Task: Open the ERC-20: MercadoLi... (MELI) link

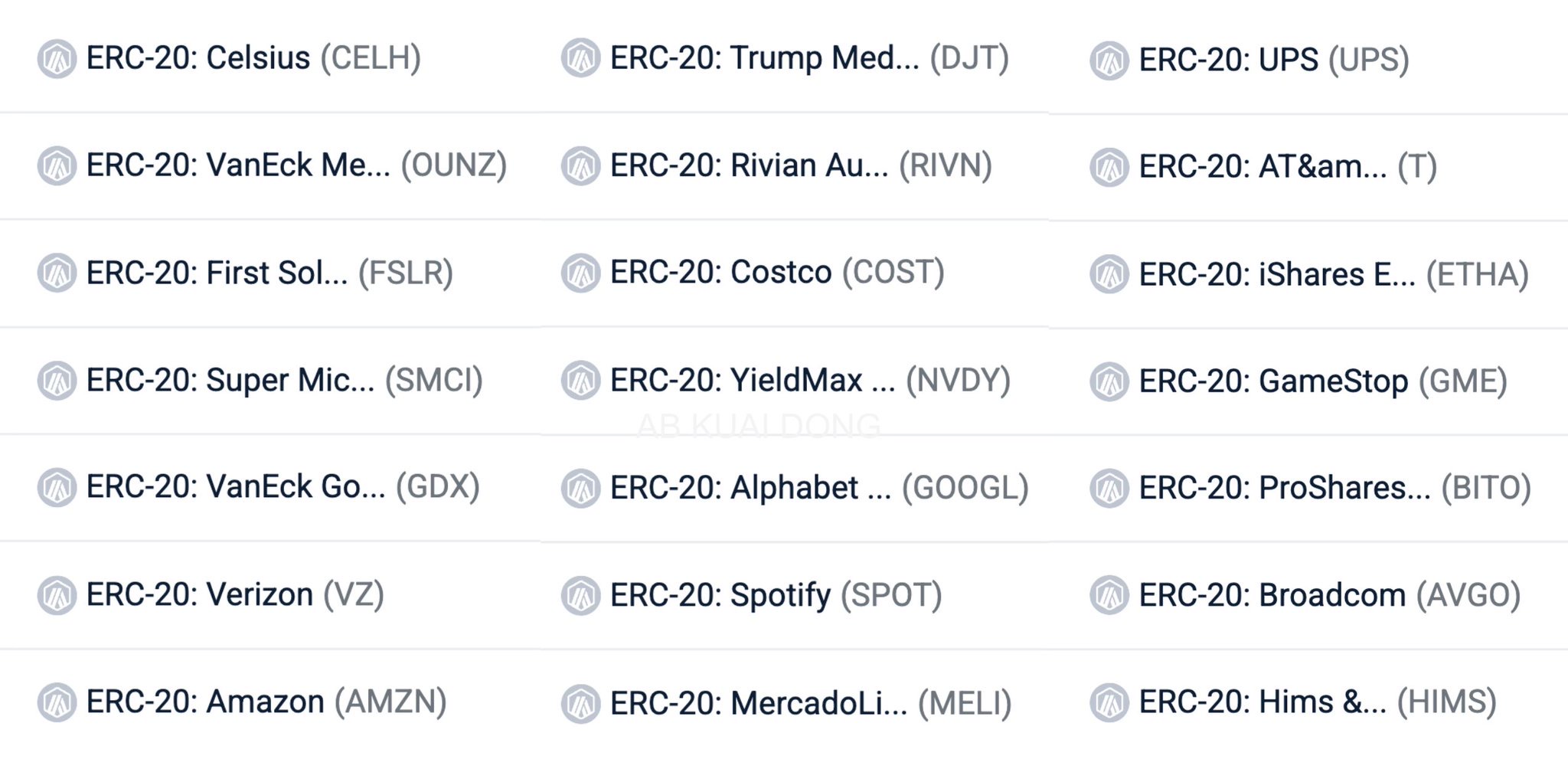Action: 810,704
